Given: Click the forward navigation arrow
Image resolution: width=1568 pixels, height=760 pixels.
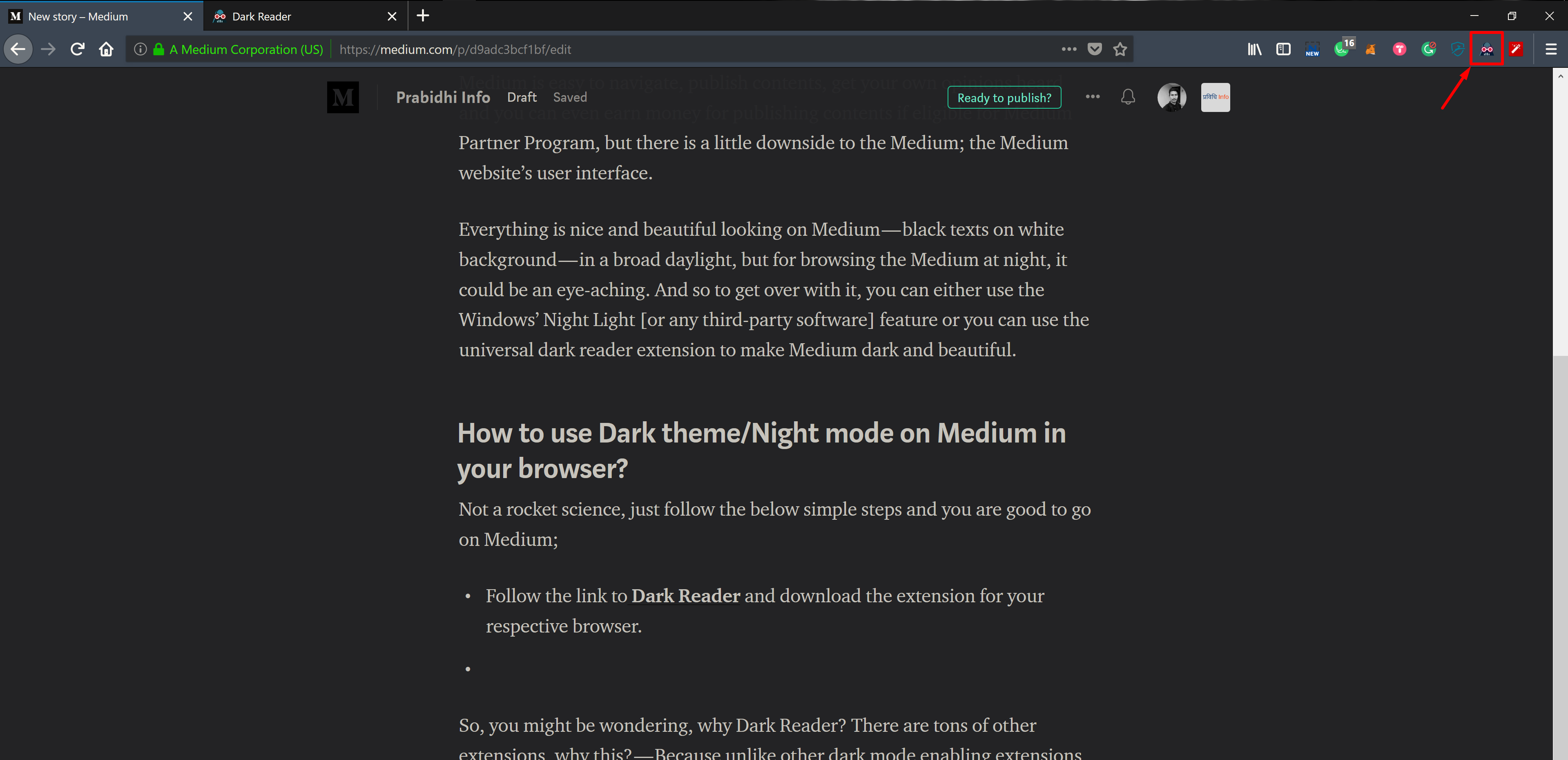Looking at the screenshot, I should pyautogui.click(x=48, y=49).
